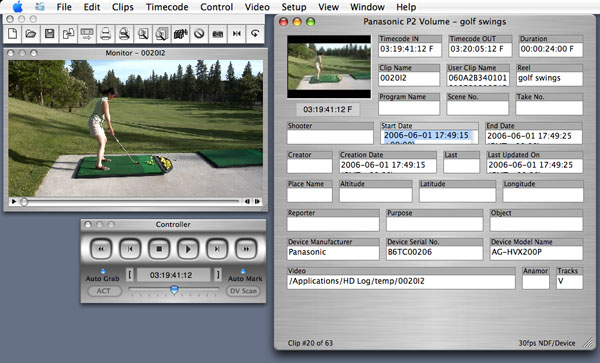Click the empty Program Name field

(409, 108)
